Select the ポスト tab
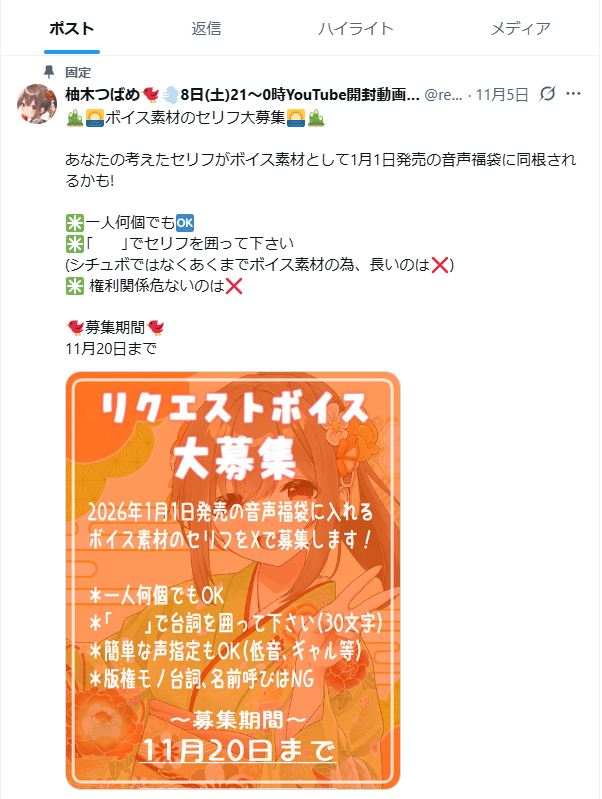 tap(72, 29)
